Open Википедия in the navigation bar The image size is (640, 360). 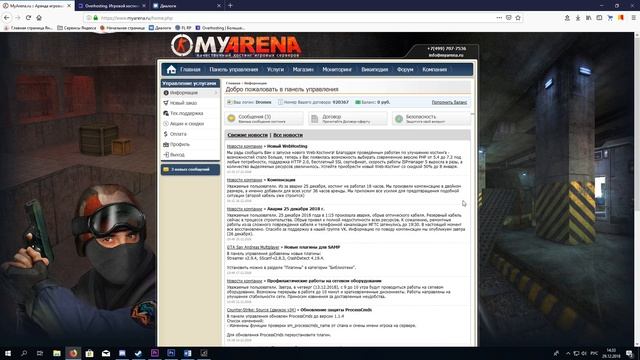[374, 69]
